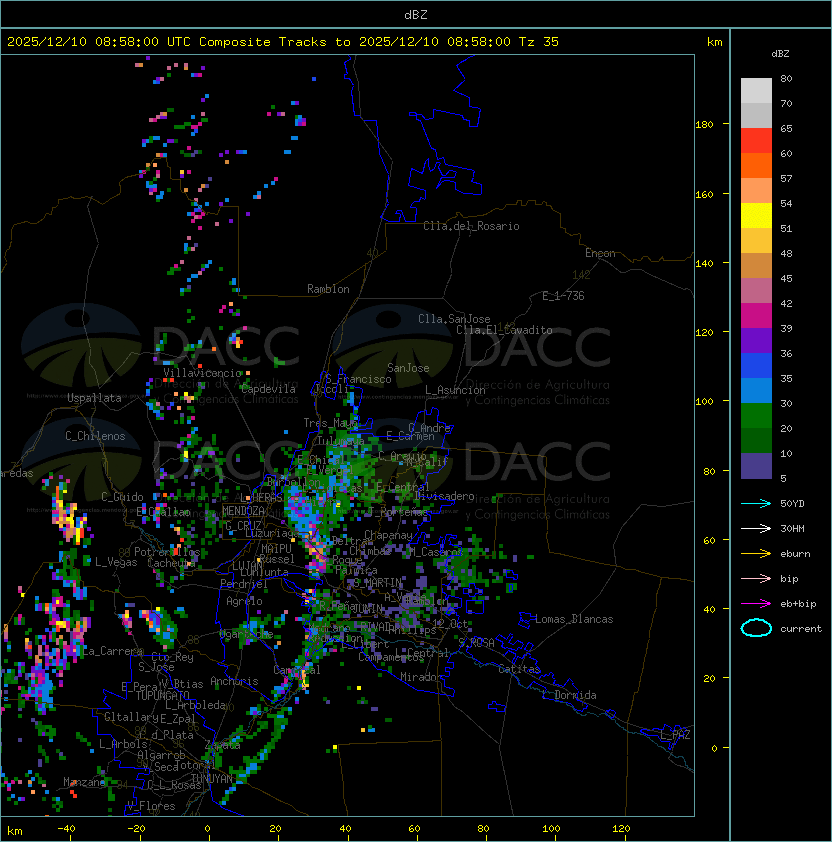Select the bright green swatch in dBZ scale
This screenshot has height=842, width=832.
[756, 416]
